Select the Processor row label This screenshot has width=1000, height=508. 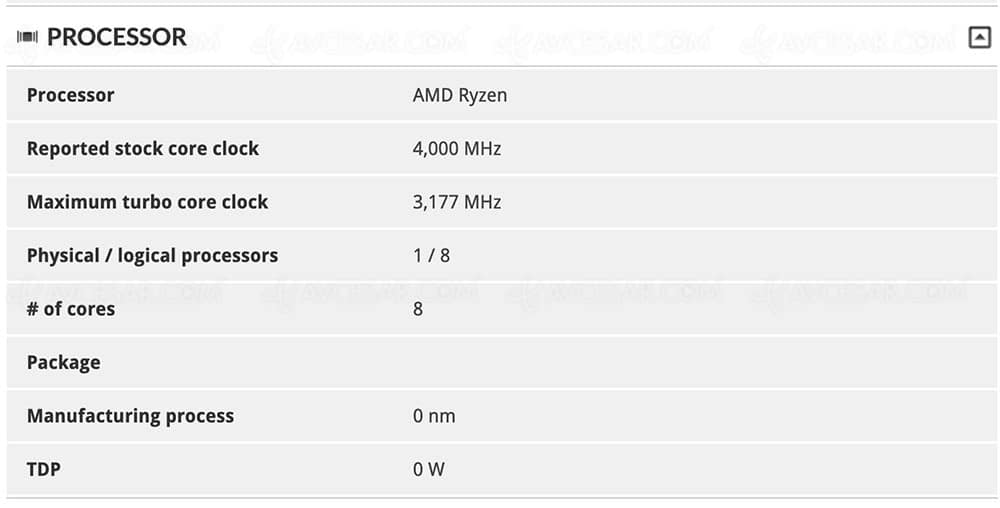[x=70, y=95]
